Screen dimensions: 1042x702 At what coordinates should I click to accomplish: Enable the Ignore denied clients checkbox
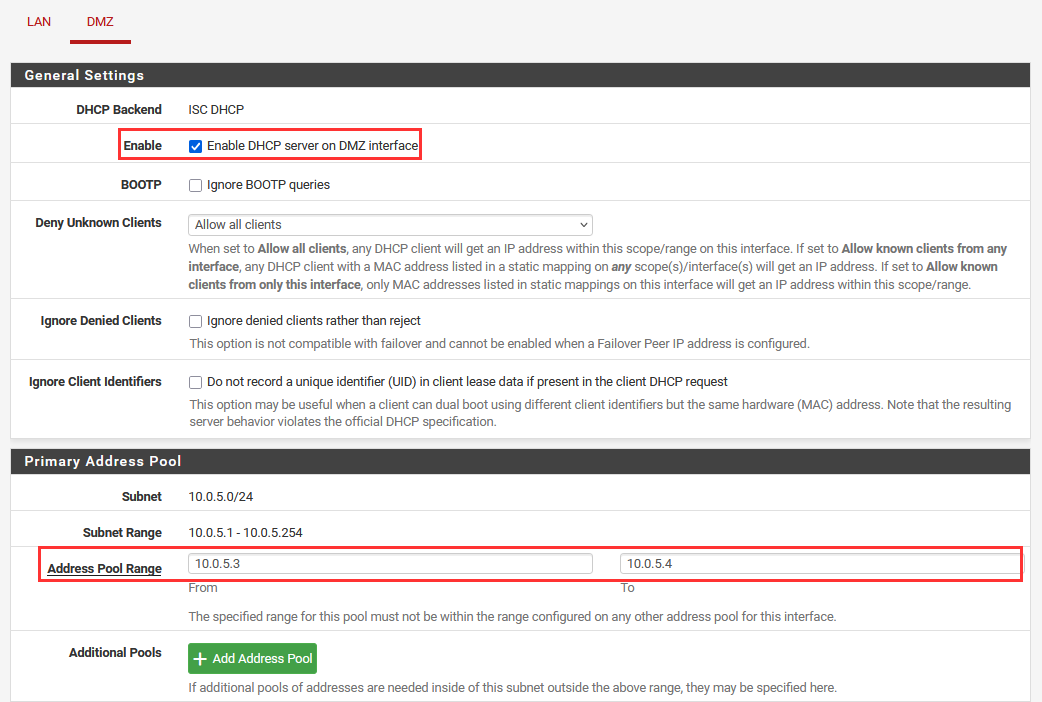(196, 321)
